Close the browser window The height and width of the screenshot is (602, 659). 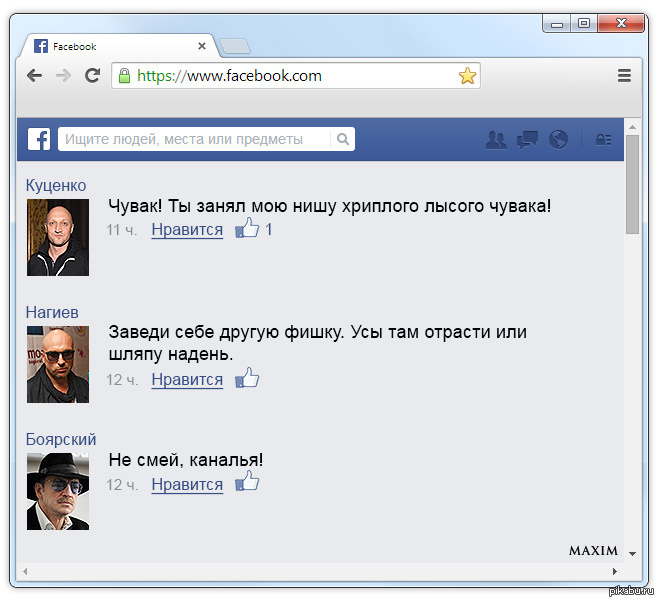click(x=621, y=23)
